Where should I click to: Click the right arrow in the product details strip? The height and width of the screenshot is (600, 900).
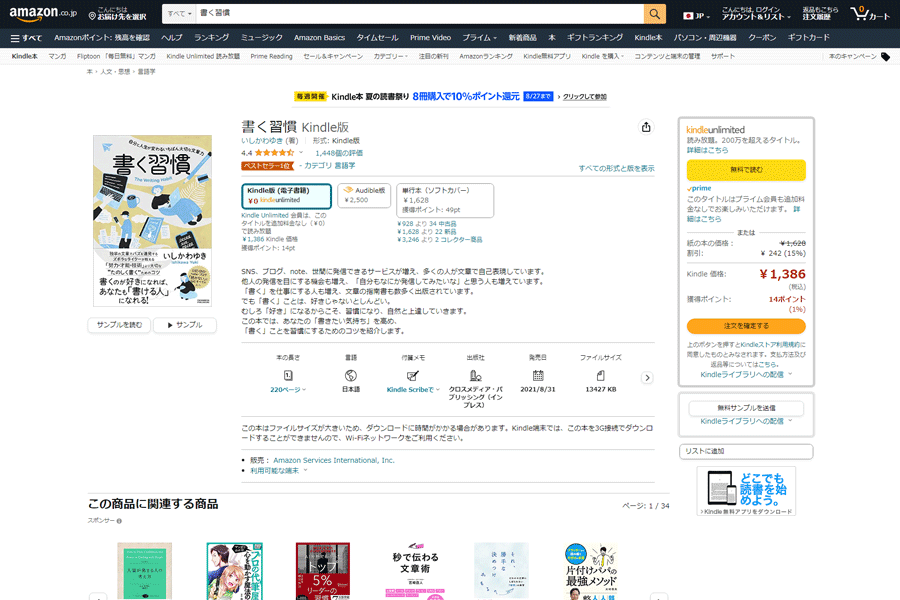click(x=647, y=376)
